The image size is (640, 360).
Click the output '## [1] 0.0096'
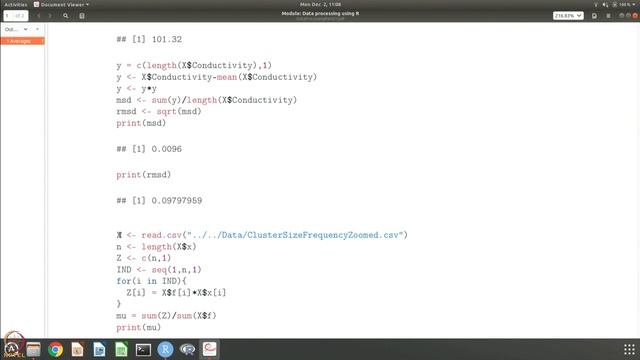[x=149, y=149]
